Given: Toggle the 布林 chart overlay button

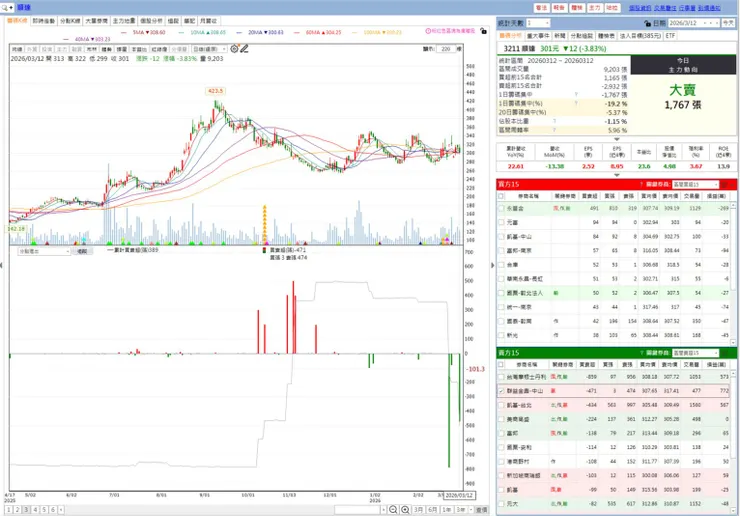Looking at the screenshot, I should pyautogui.click(x=92, y=49).
